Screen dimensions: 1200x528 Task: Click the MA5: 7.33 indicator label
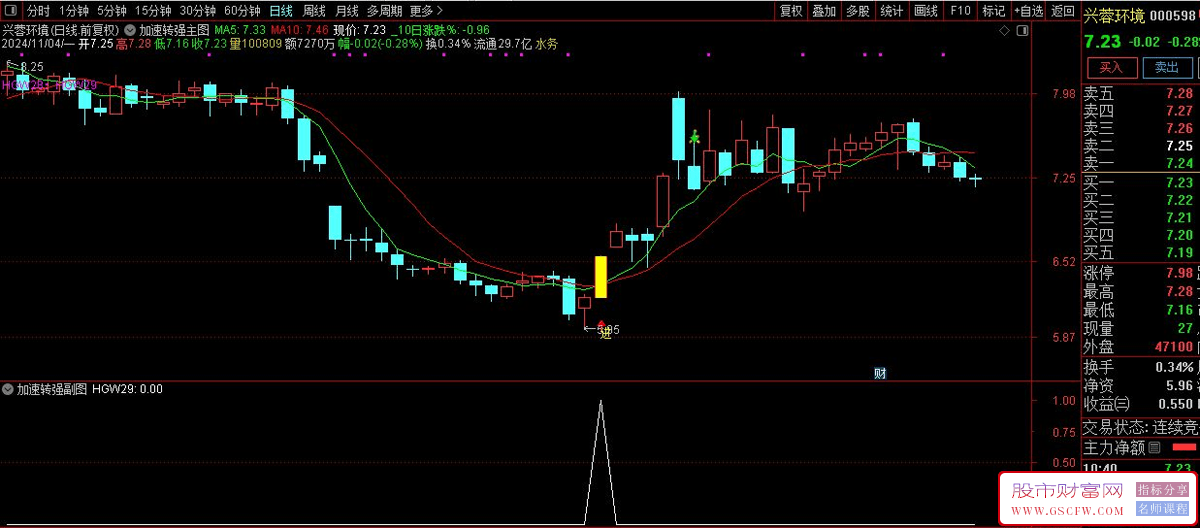(x=239, y=31)
